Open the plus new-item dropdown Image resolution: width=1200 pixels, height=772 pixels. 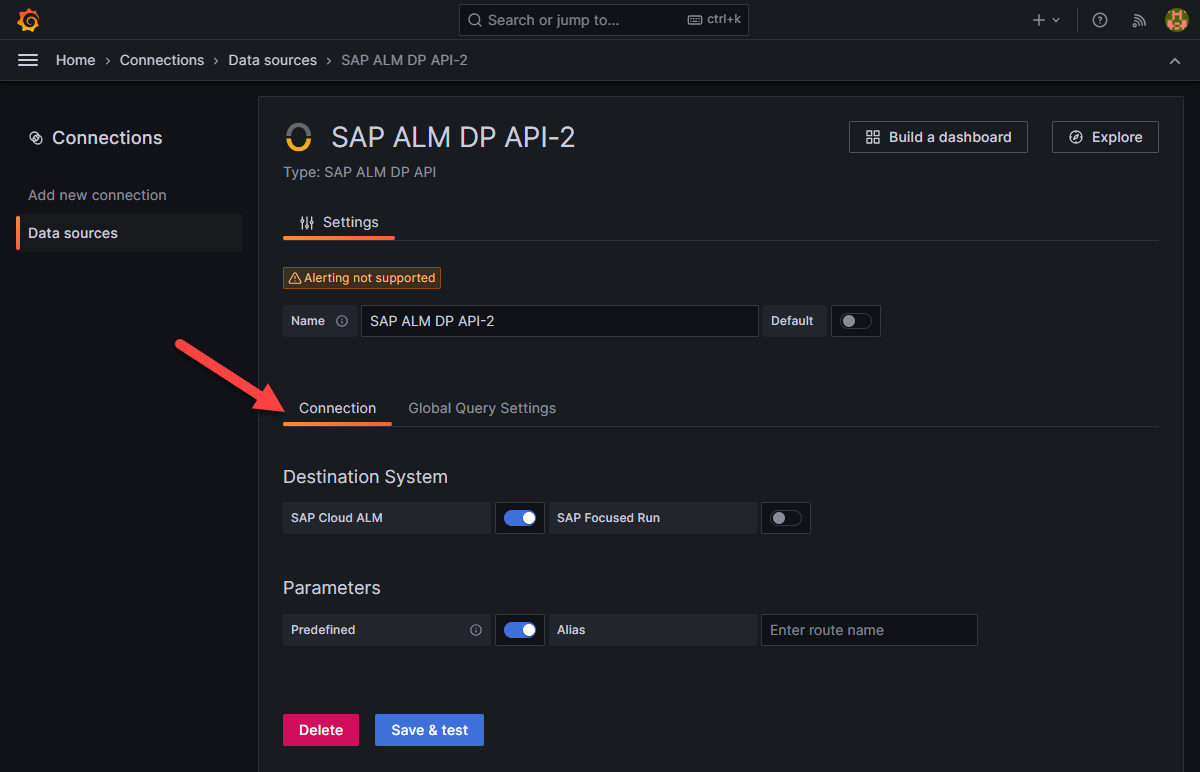(1046, 20)
